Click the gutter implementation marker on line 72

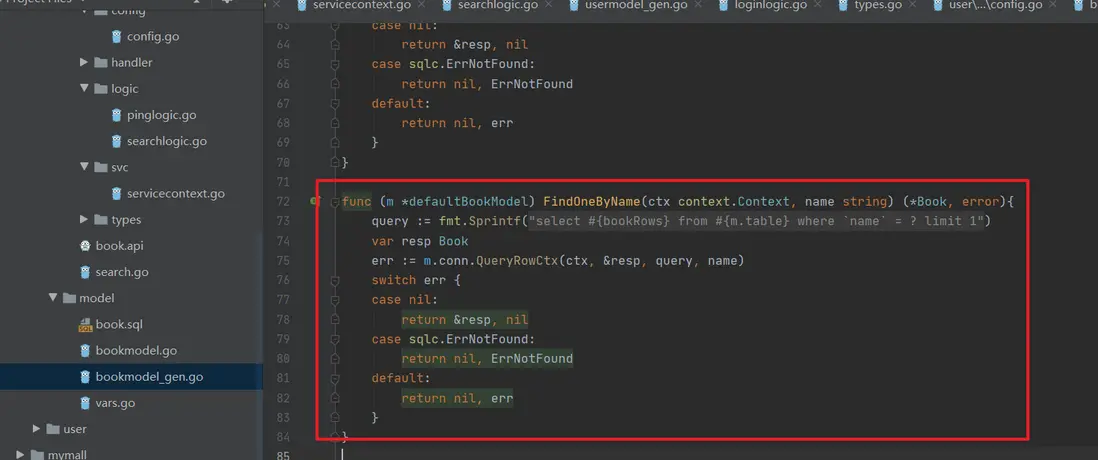pyautogui.click(x=316, y=202)
